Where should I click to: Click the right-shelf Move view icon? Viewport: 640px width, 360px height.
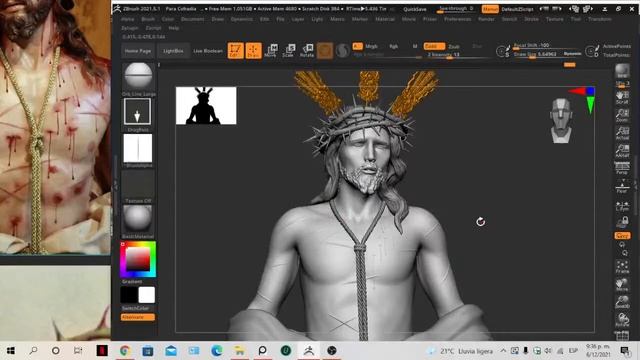[x=622, y=284]
